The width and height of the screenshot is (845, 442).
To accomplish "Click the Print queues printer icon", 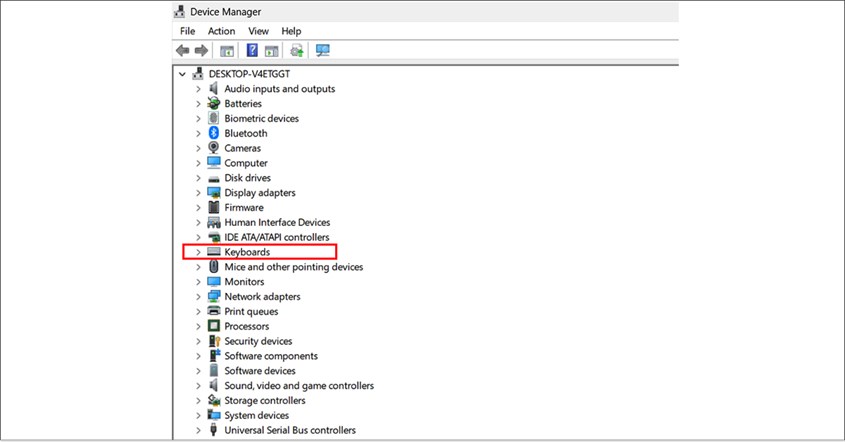I will [x=214, y=311].
